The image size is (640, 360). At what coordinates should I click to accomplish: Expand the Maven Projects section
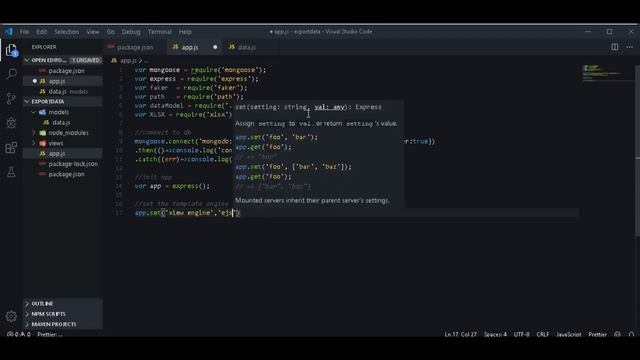point(62,324)
